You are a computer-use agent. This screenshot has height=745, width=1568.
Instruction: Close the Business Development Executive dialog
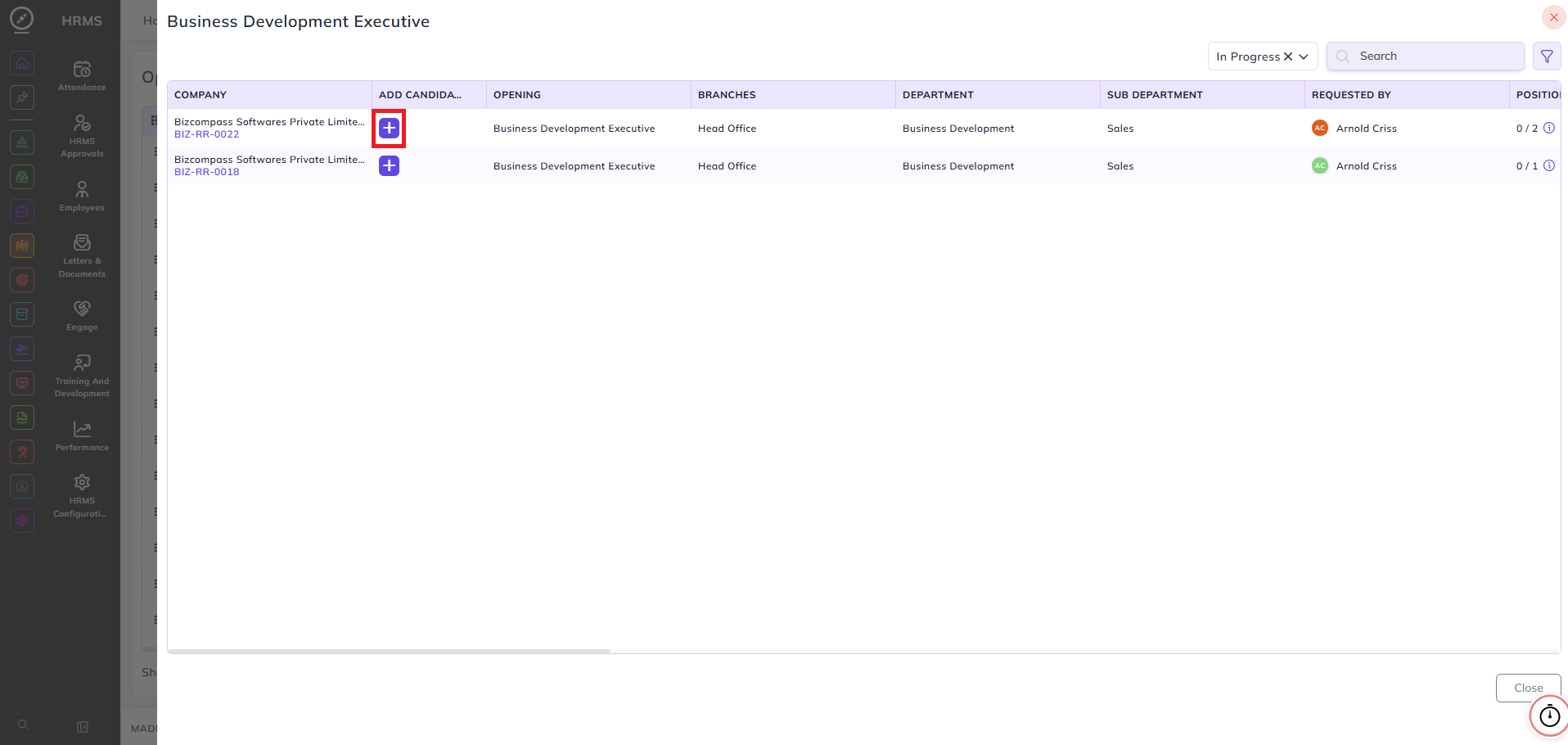click(1553, 17)
